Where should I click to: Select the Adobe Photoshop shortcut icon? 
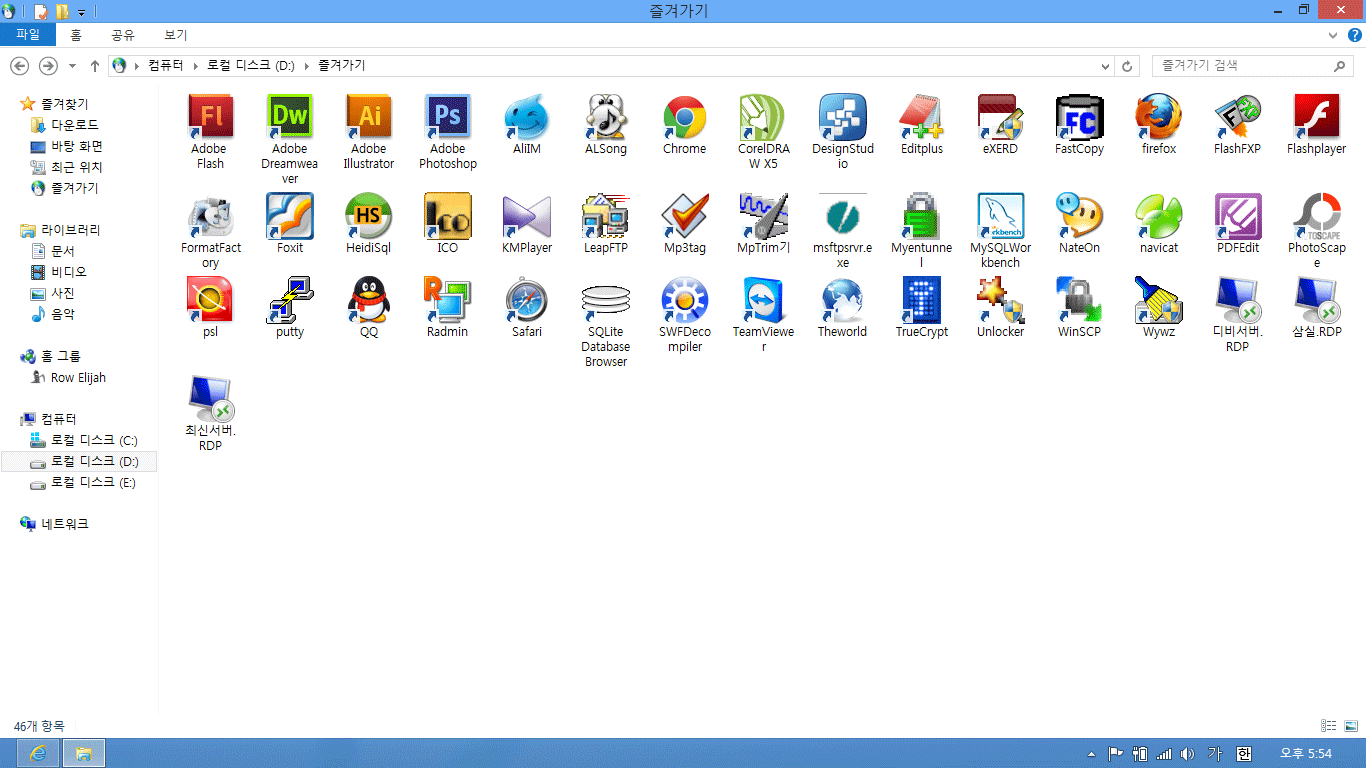[x=447, y=118]
